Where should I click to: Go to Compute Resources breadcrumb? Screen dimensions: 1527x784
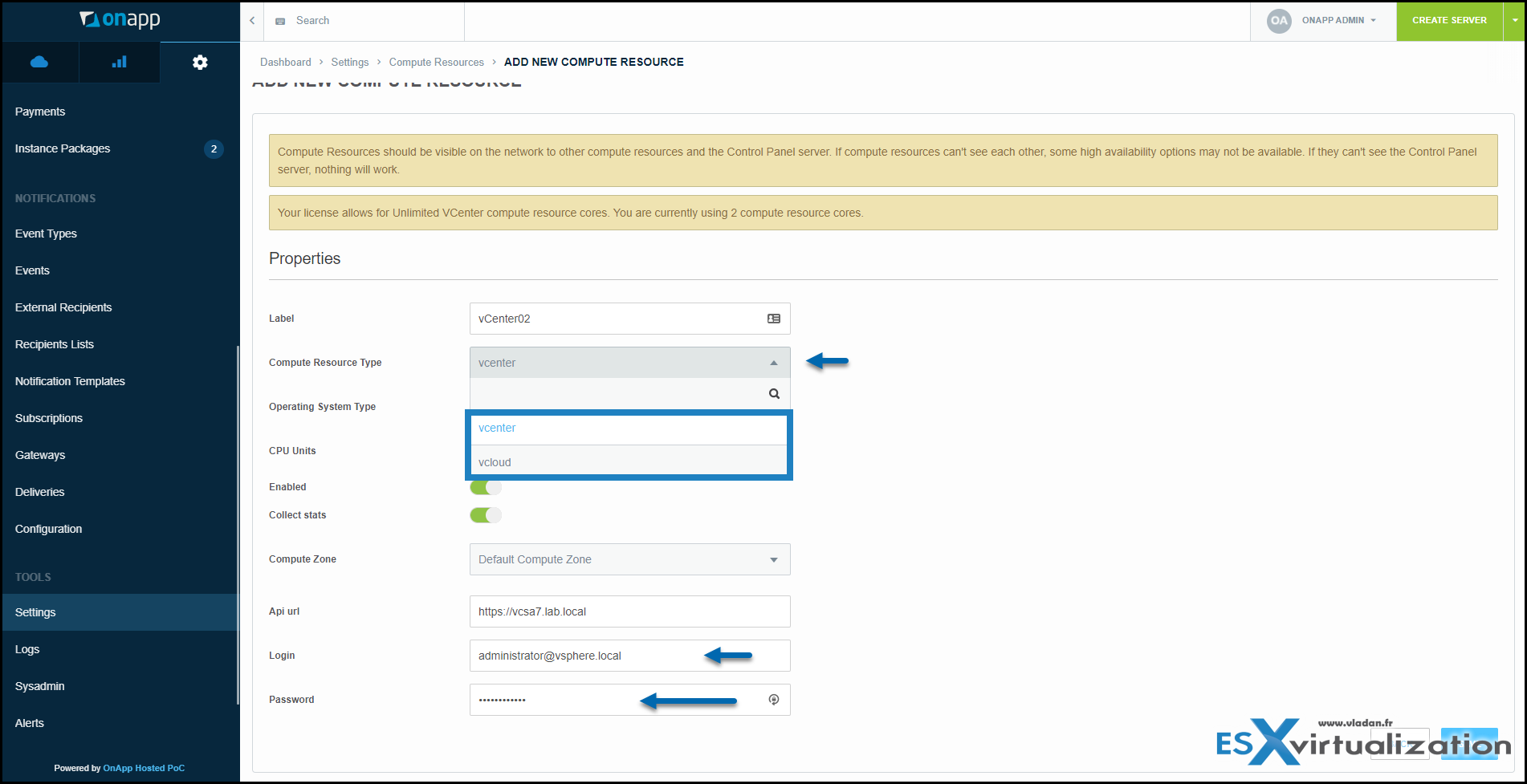437,62
